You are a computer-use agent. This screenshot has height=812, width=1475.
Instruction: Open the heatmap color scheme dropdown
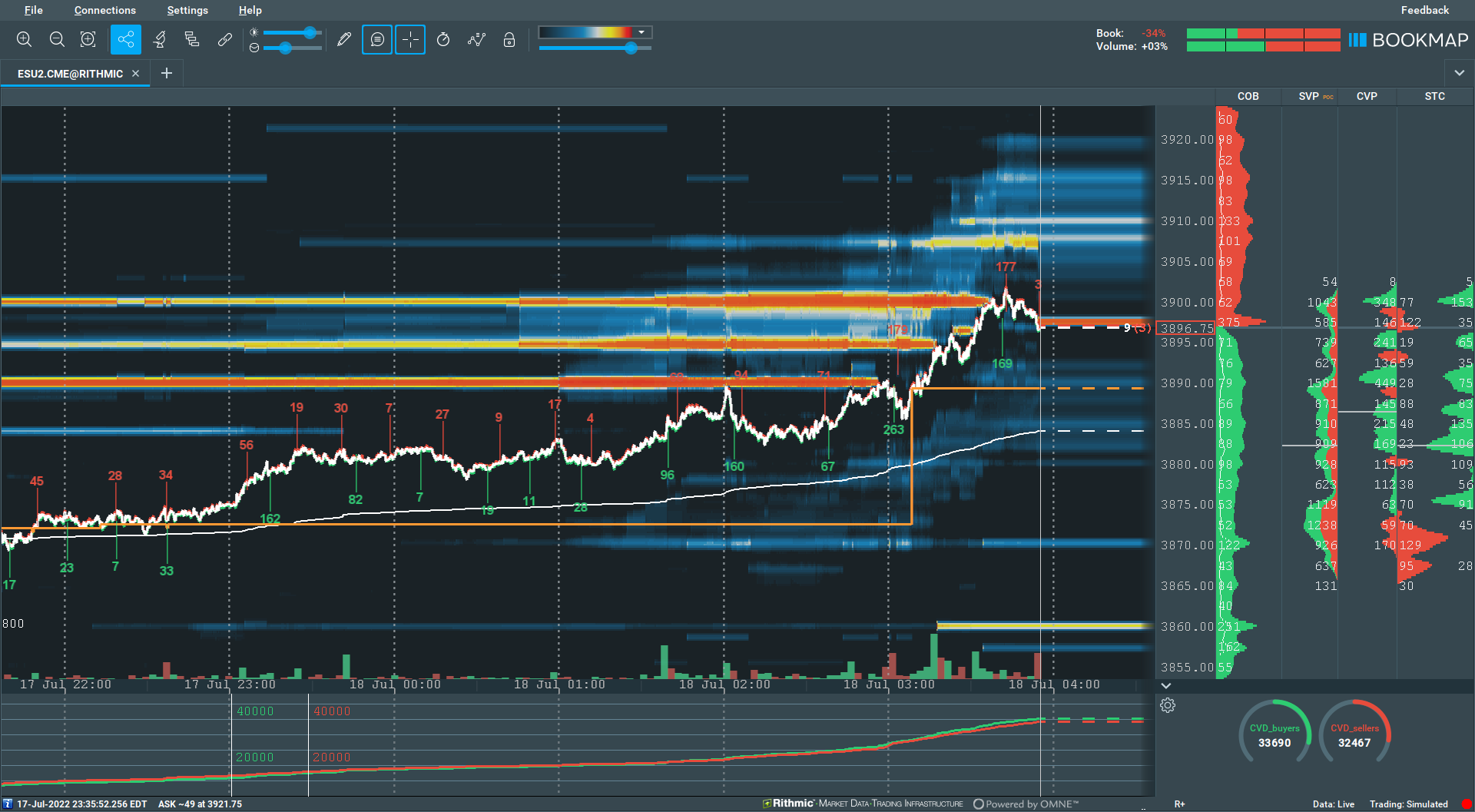click(641, 32)
